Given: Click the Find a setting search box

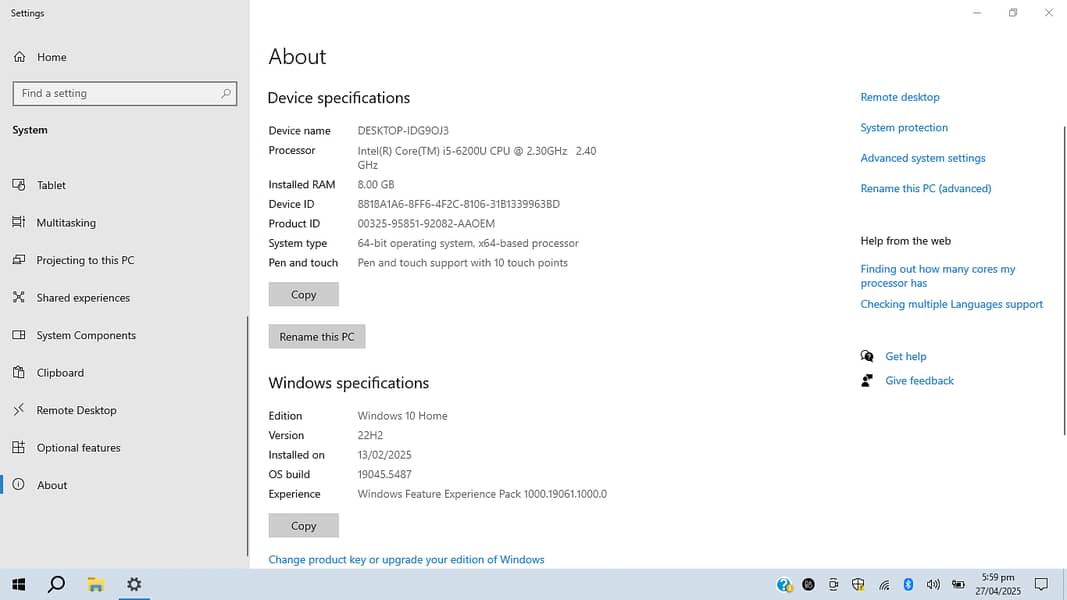Looking at the screenshot, I should [x=125, y=93].
